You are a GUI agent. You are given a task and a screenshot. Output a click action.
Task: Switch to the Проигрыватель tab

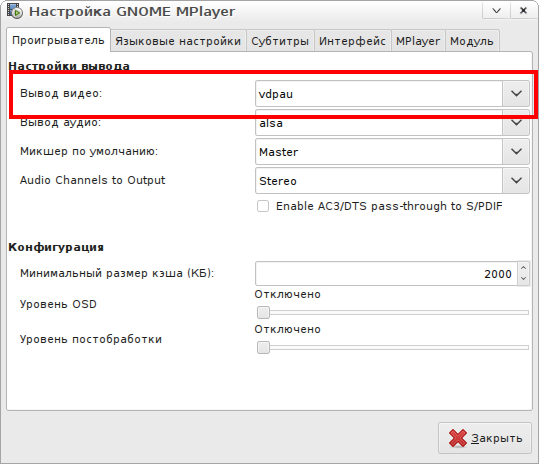pyautogui.click(x=58, y=40)
